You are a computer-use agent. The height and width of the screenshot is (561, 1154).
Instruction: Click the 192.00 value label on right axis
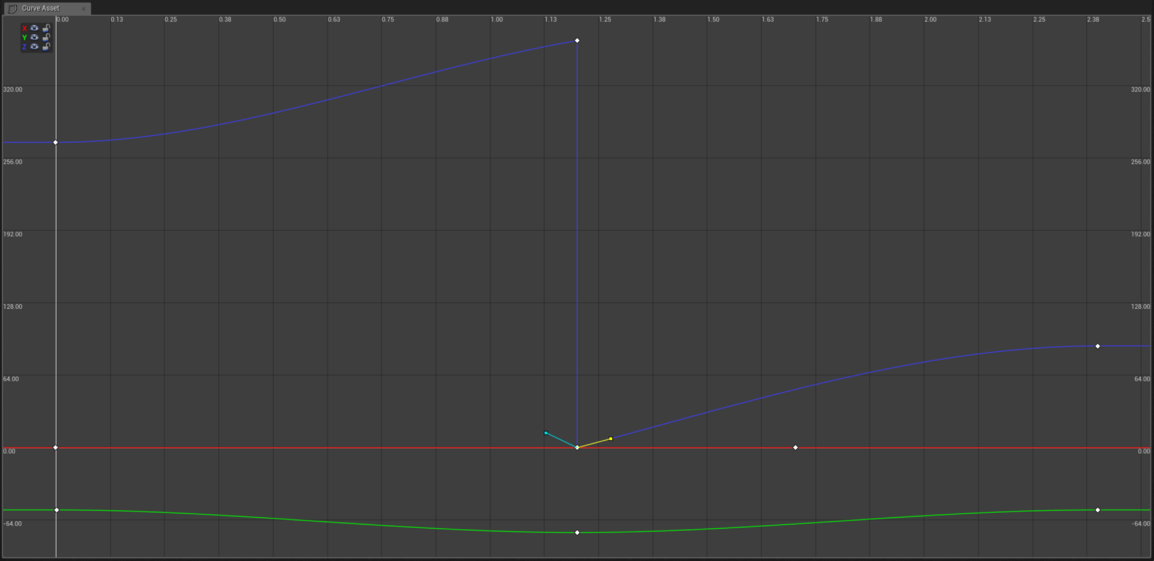coord(1140,234)
